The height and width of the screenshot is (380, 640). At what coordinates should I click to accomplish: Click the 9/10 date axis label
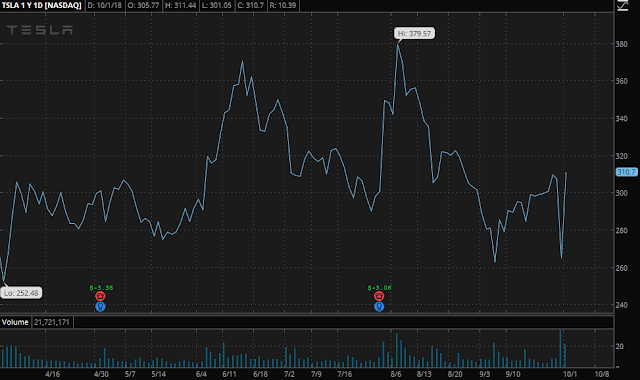[x=513, y=374]
